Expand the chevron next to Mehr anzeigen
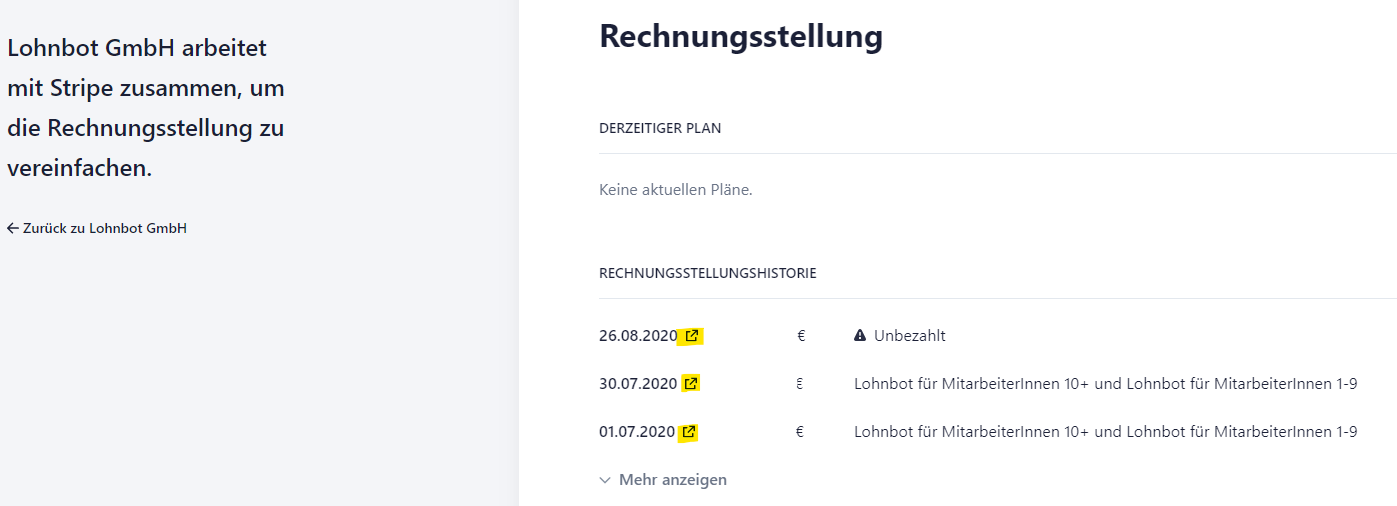This screenshot has height=506, width=1397. click(x=605, y=480)
